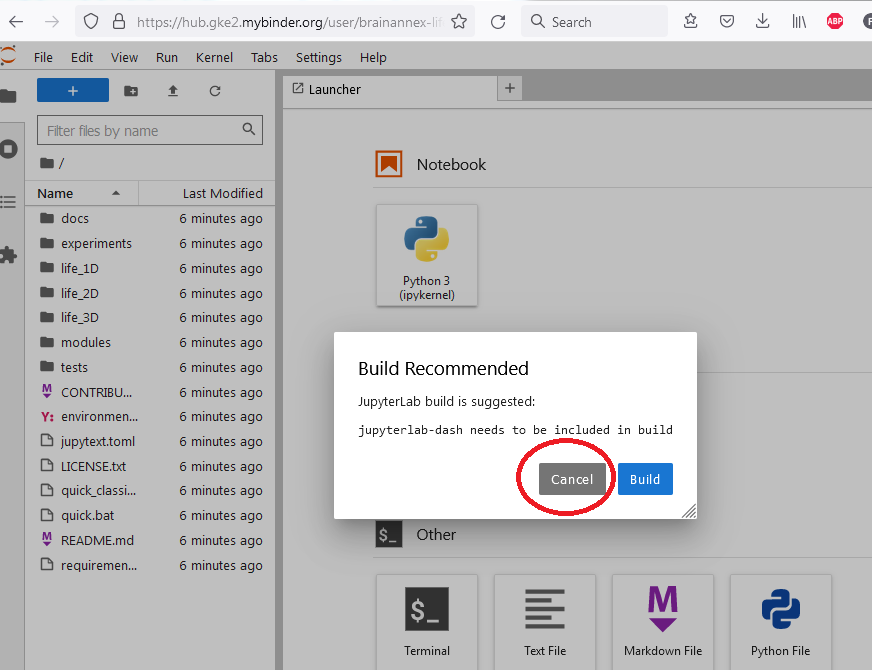Screen dimensions: 872x670
Task: Bookmark this page with the star icon
Action: click(x=459, y=22)
